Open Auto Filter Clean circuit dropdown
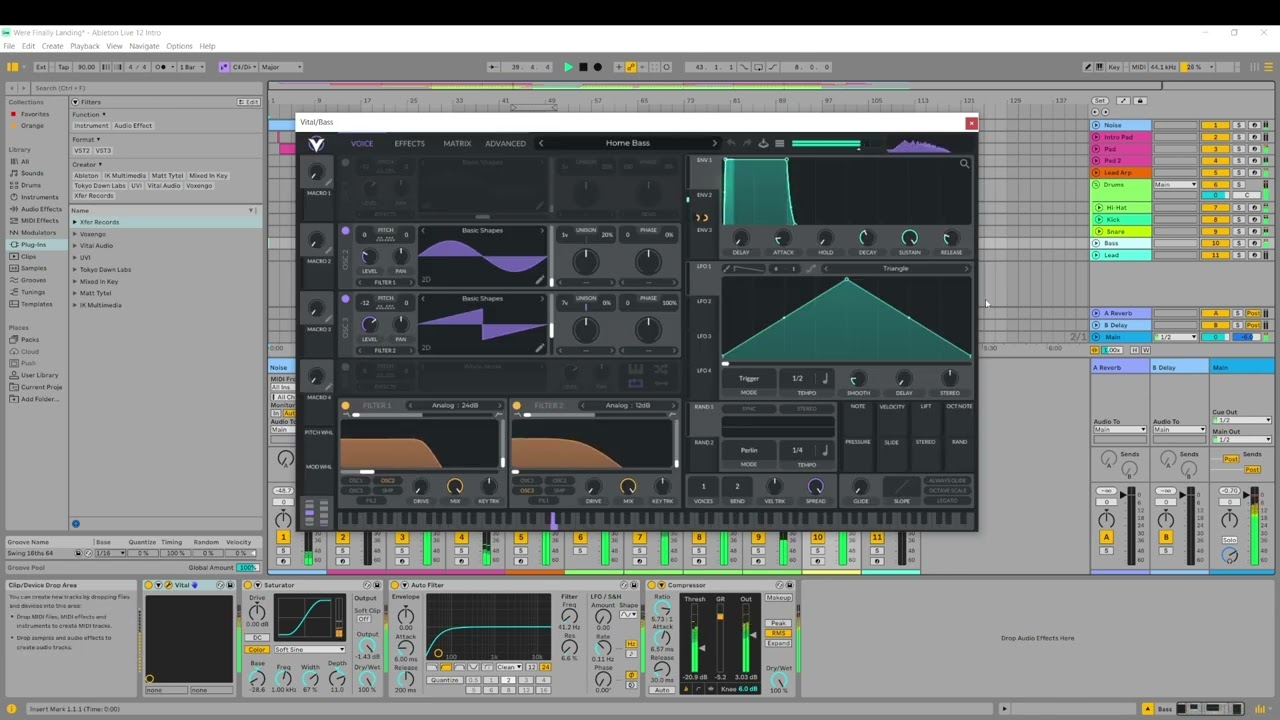Screen dimensions: 1280x720 509,667
